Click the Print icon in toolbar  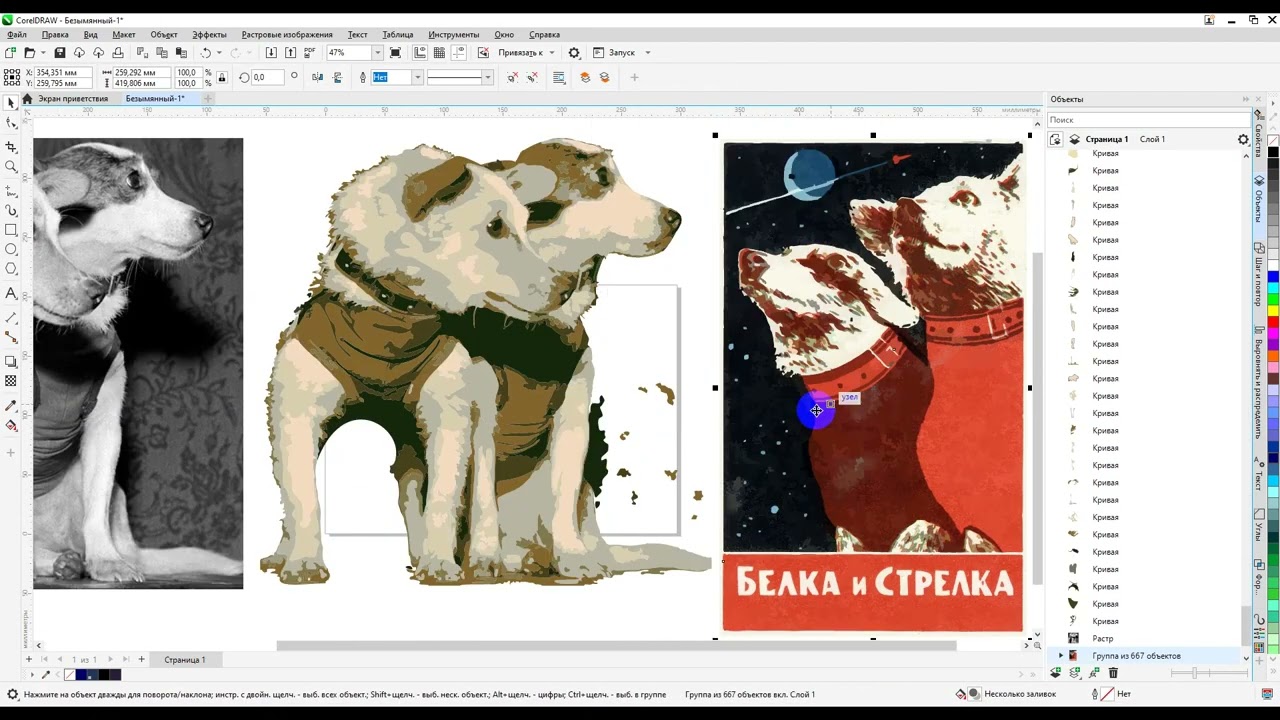coord(118,53)
